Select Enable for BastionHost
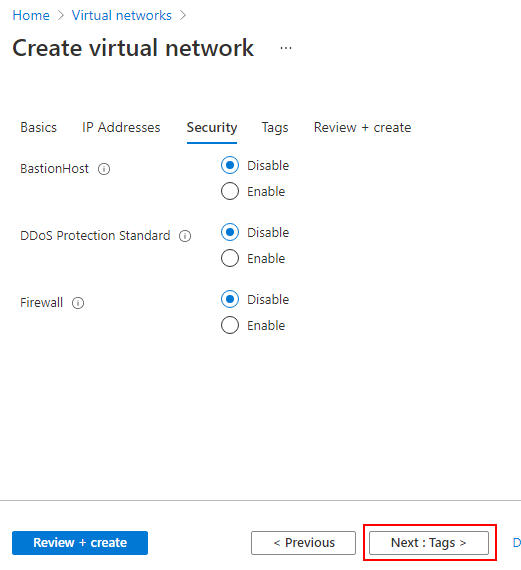Screen dimensions: 521x570 tap(230, 191)
